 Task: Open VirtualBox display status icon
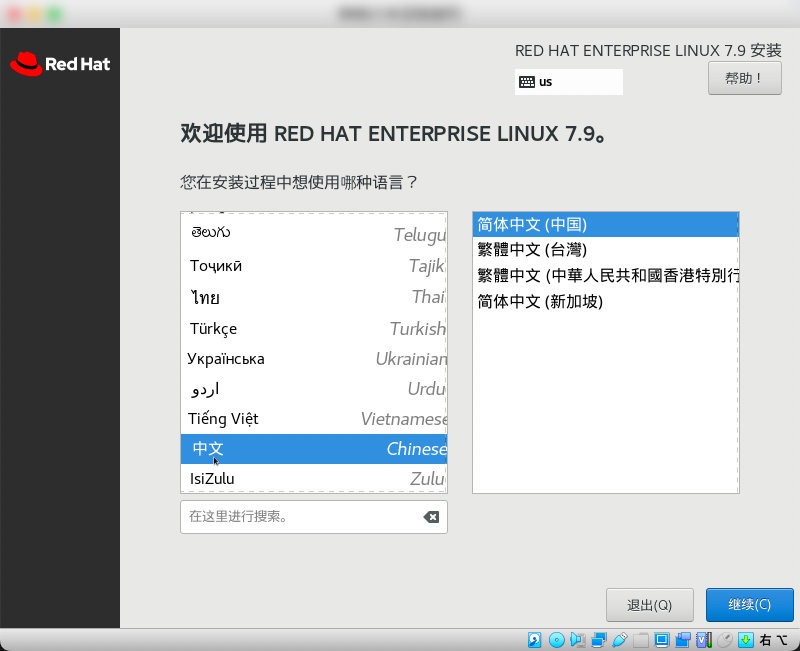[662, 640]
